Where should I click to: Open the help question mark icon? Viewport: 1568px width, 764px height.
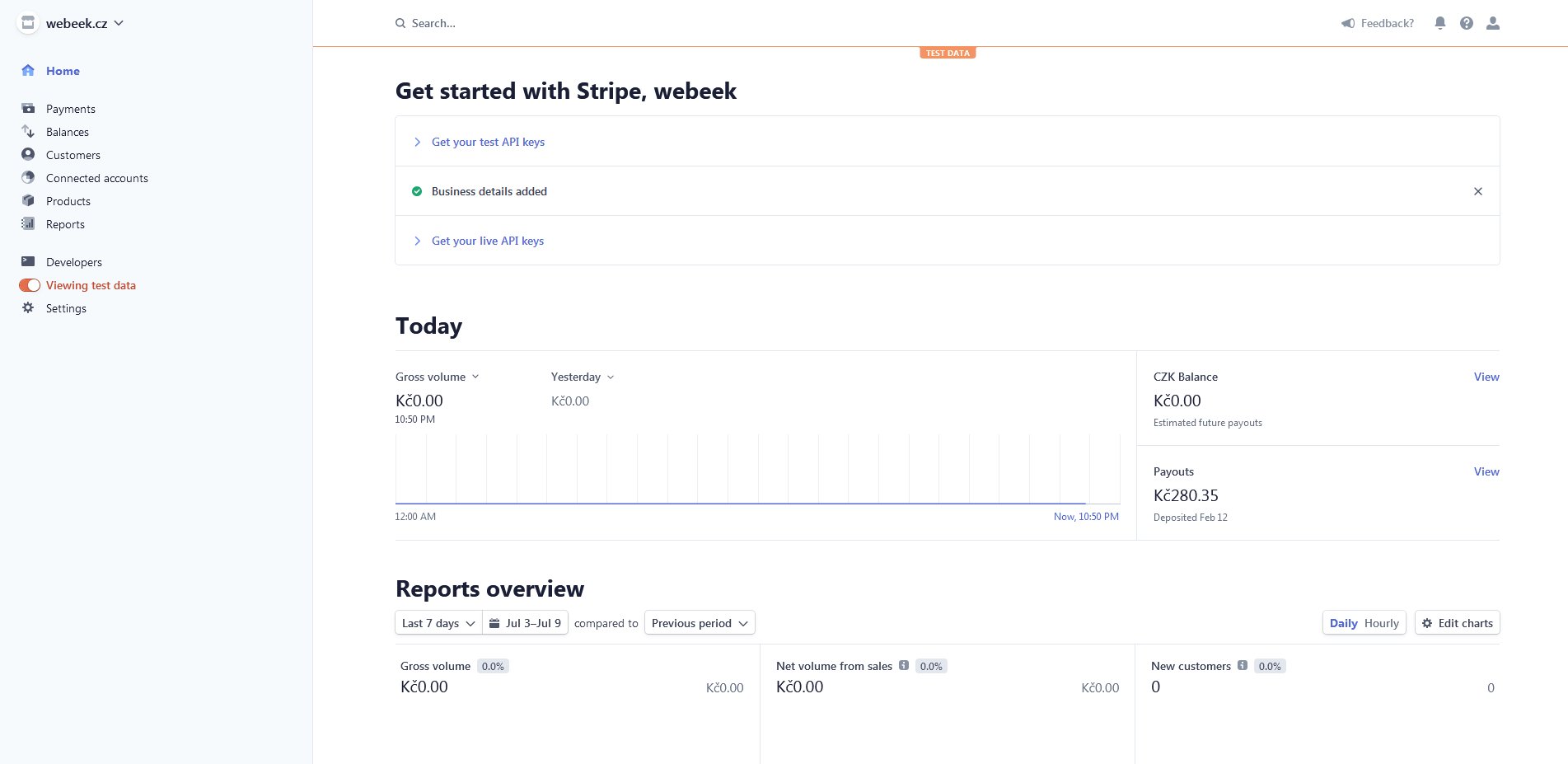[1467, 23]
